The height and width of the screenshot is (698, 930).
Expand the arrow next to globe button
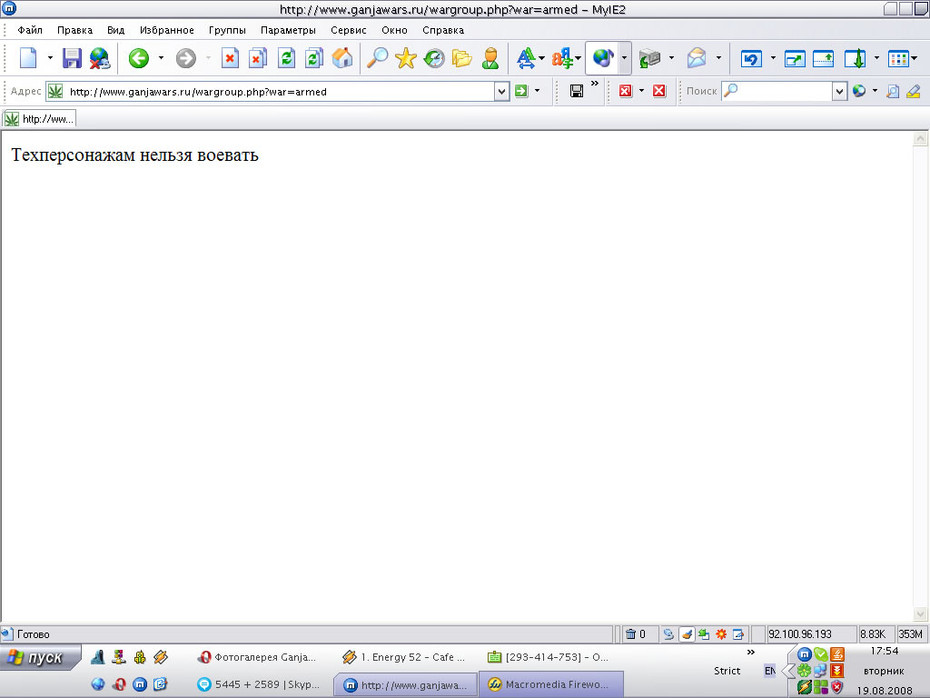click(624, 58)
